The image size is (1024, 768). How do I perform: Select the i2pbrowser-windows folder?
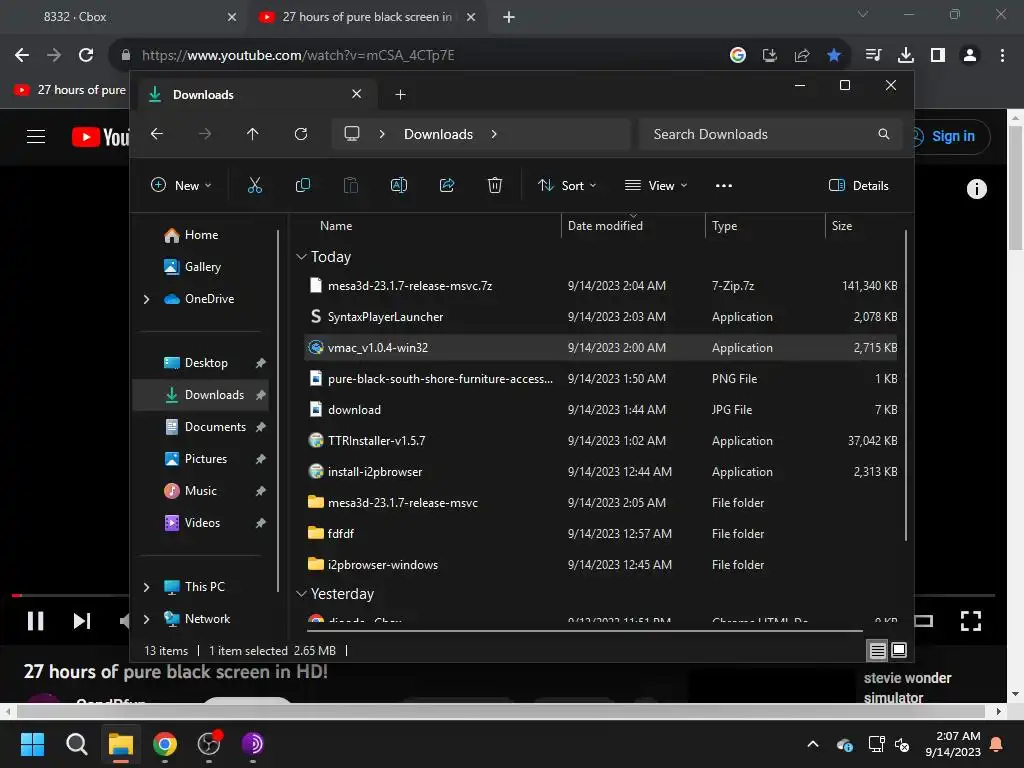[601, 565]
